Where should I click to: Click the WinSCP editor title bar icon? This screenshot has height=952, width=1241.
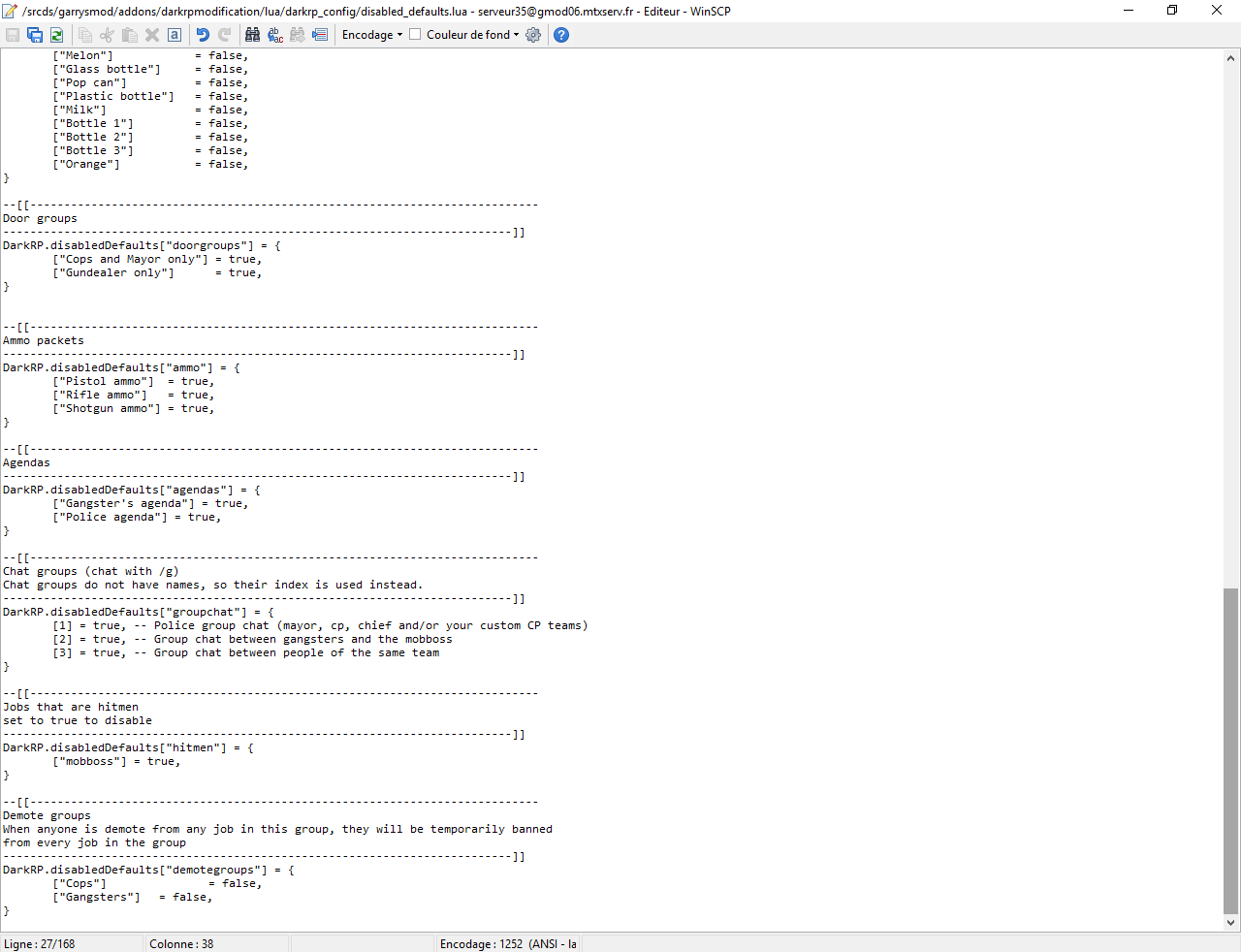(11, 11)
